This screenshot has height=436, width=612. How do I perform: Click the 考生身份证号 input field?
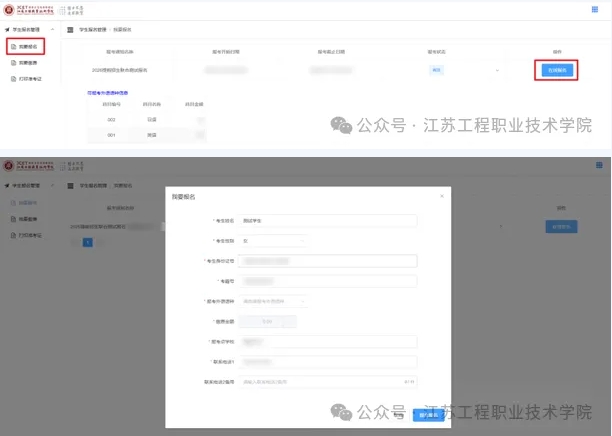click(x=327, y=261)
